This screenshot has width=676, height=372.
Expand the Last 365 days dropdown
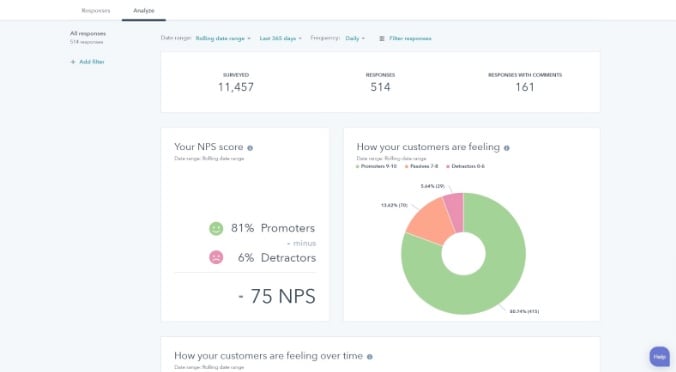[280, 38]
